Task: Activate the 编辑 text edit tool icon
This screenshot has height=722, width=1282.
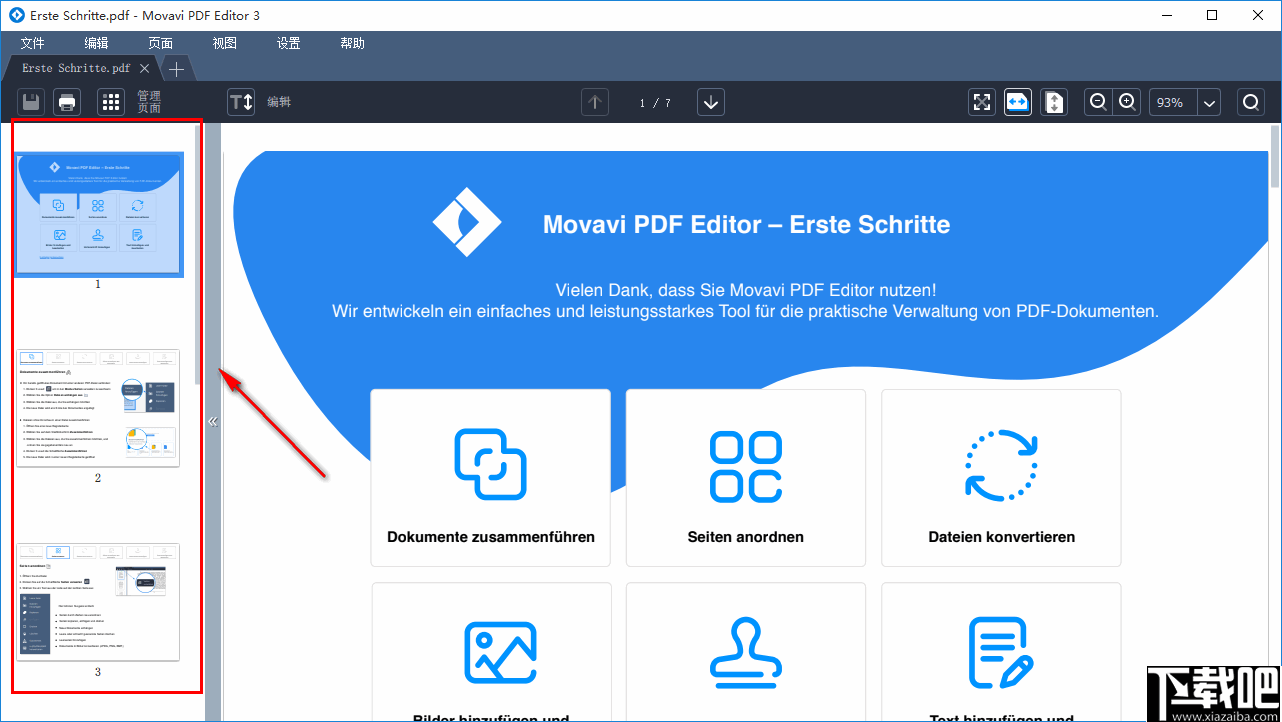Action: [x=240, y=101]
